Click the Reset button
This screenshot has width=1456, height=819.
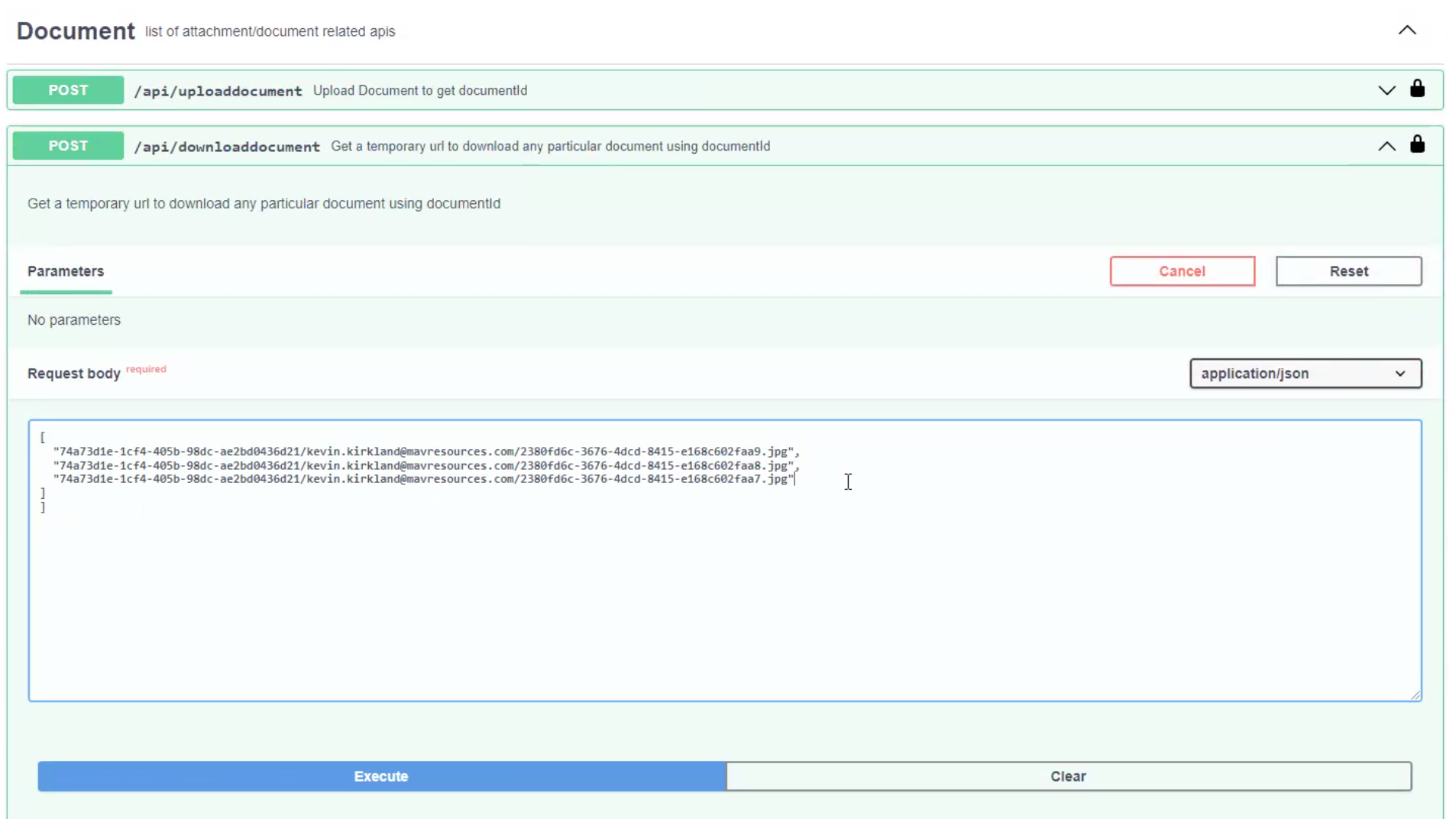1348,271
